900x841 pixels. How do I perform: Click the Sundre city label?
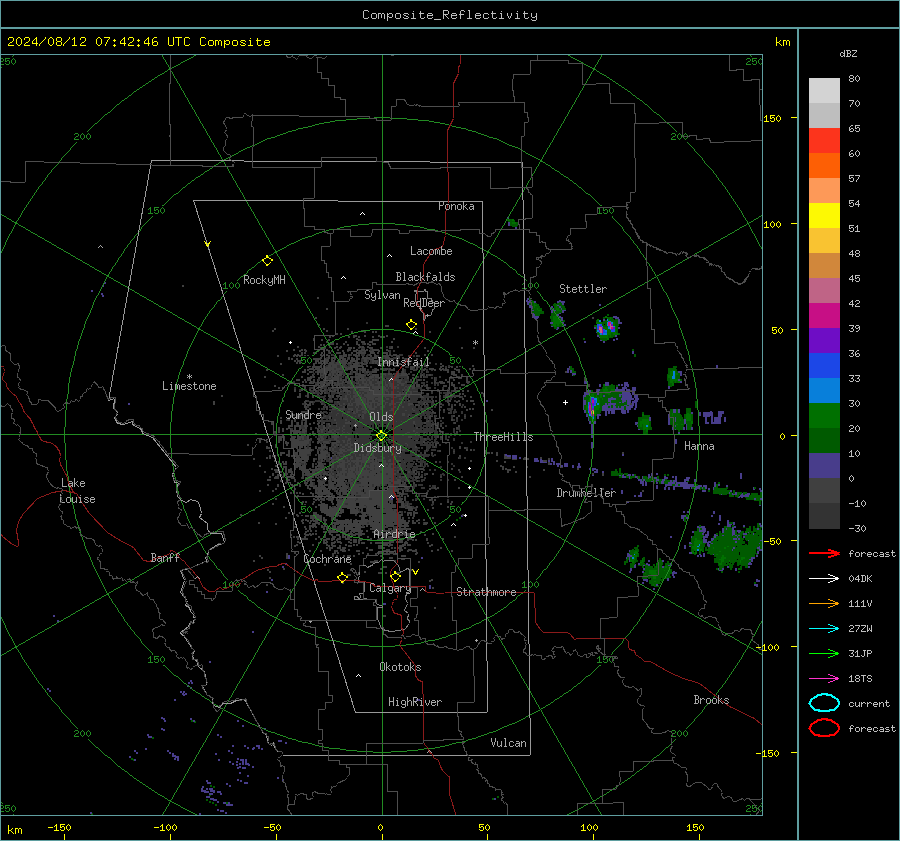[x=303, y=414]
